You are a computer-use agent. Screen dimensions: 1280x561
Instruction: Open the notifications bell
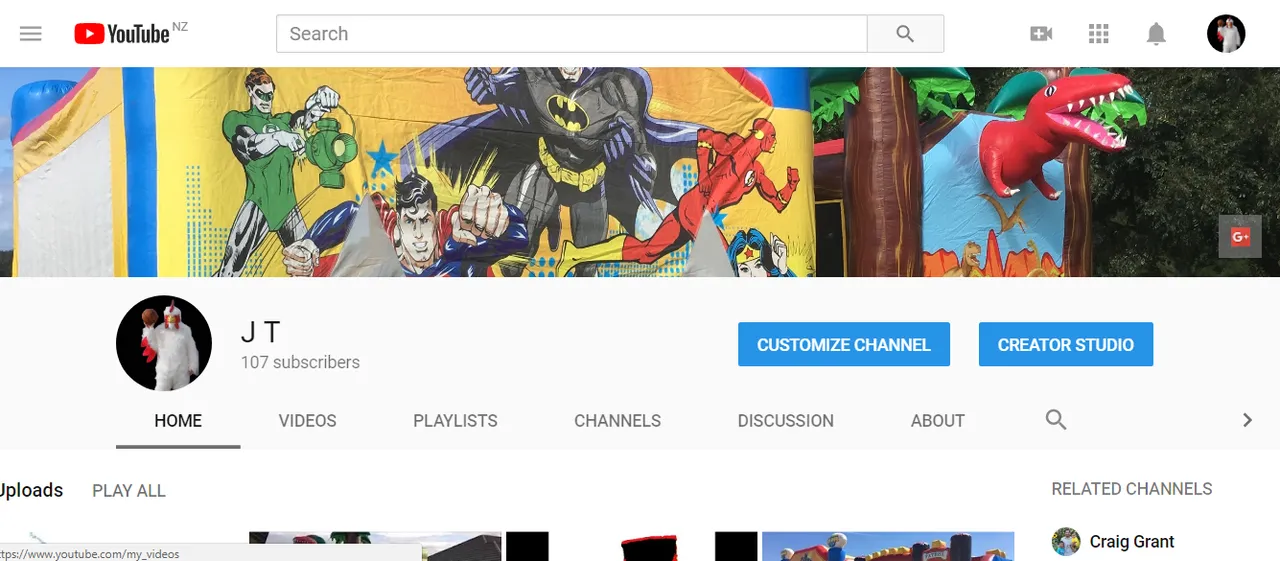pyautogui.click(x=1156, y=34)
